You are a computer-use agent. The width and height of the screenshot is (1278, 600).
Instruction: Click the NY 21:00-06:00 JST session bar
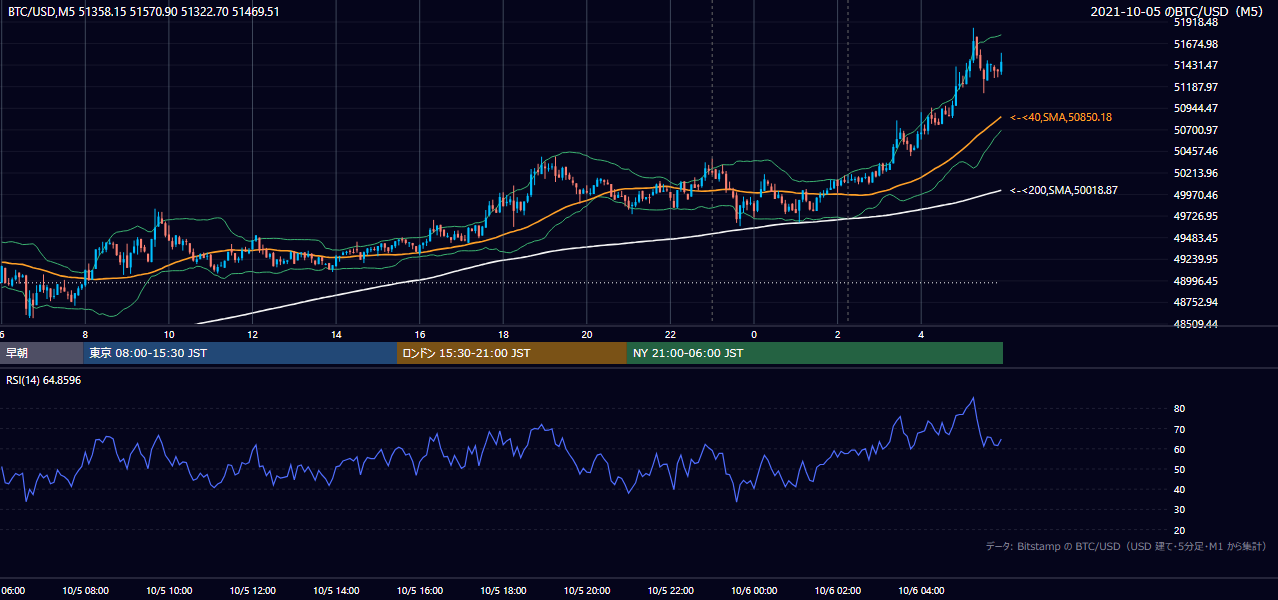815,353
